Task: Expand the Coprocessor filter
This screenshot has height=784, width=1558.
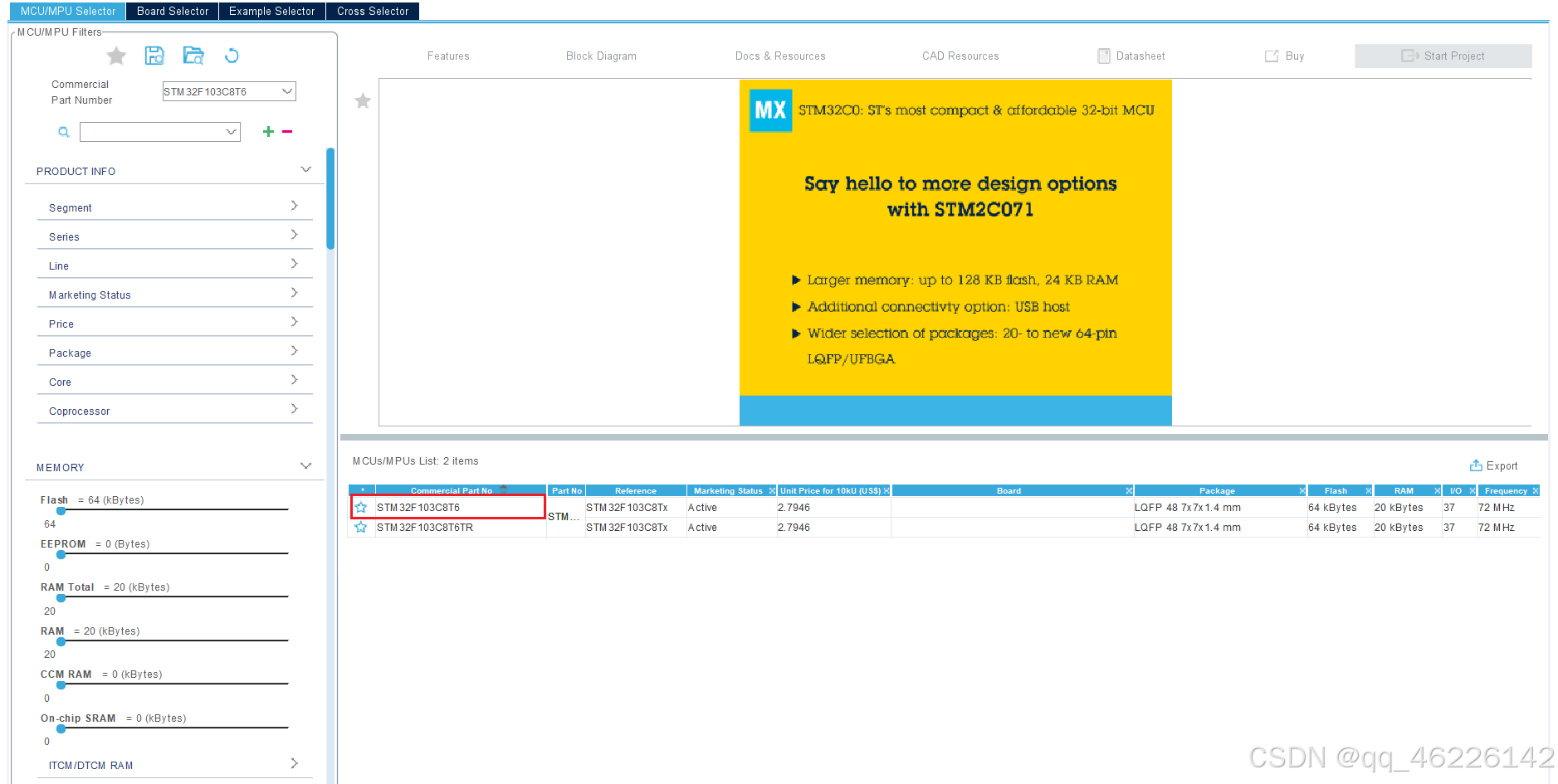Action: tap(294, 409)
